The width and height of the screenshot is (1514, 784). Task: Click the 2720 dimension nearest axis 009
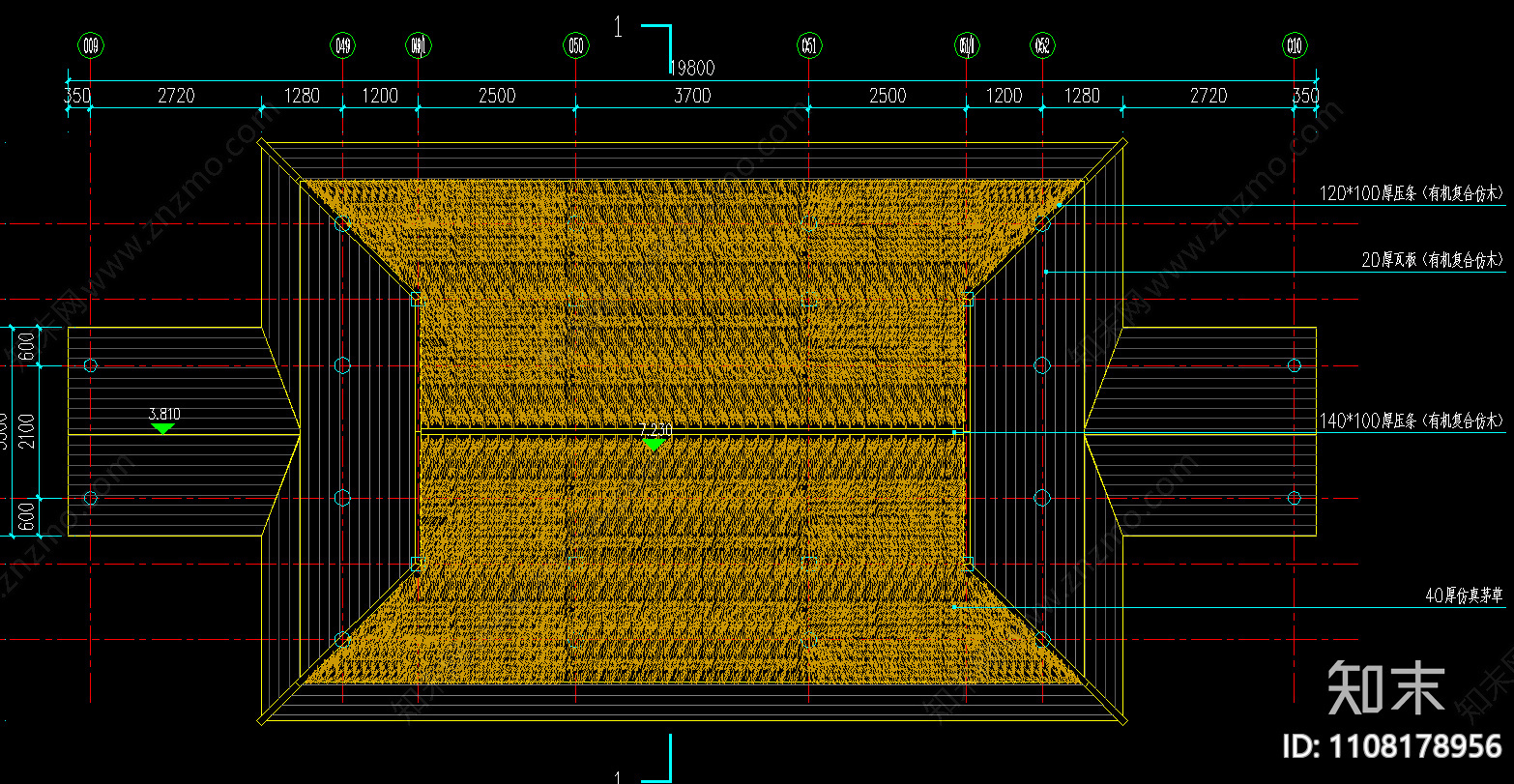pos(176,96)
